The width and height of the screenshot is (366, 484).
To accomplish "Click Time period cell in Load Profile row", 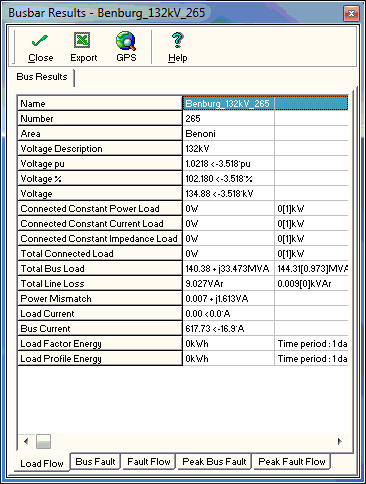I will [312, 358].
